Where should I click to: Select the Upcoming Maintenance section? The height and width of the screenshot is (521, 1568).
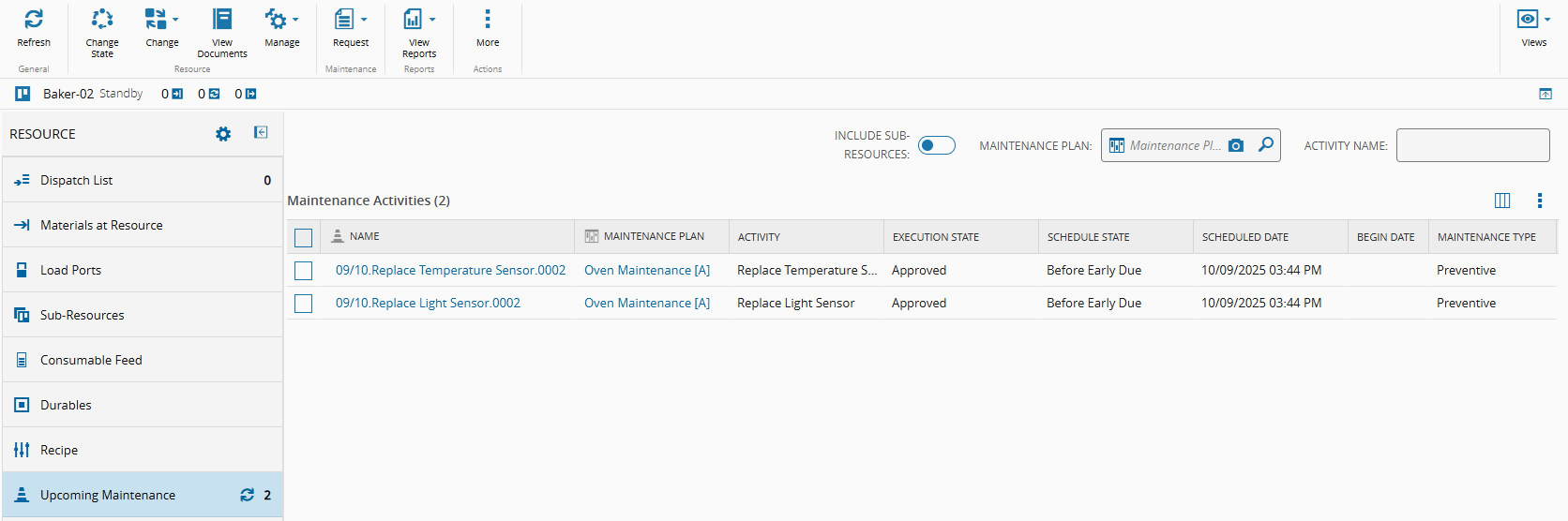click(143, 495)
